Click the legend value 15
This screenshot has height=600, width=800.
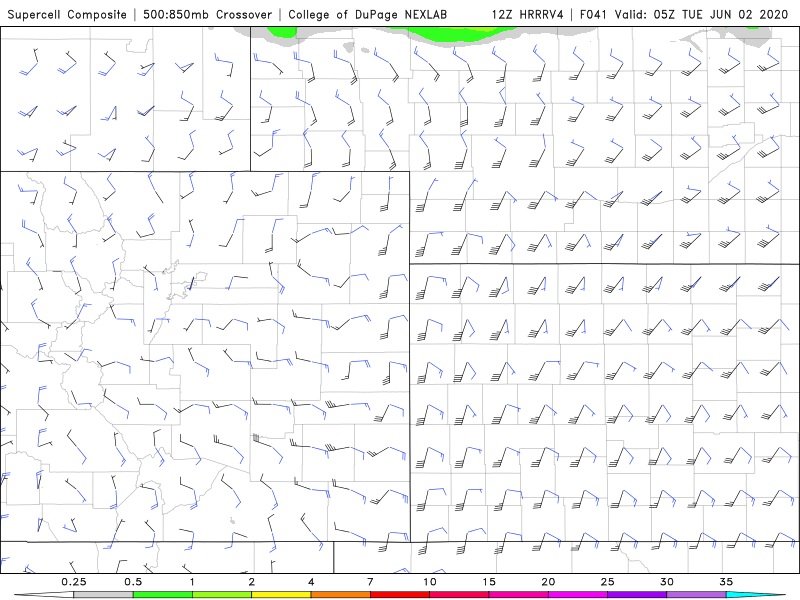click(489, 582)
